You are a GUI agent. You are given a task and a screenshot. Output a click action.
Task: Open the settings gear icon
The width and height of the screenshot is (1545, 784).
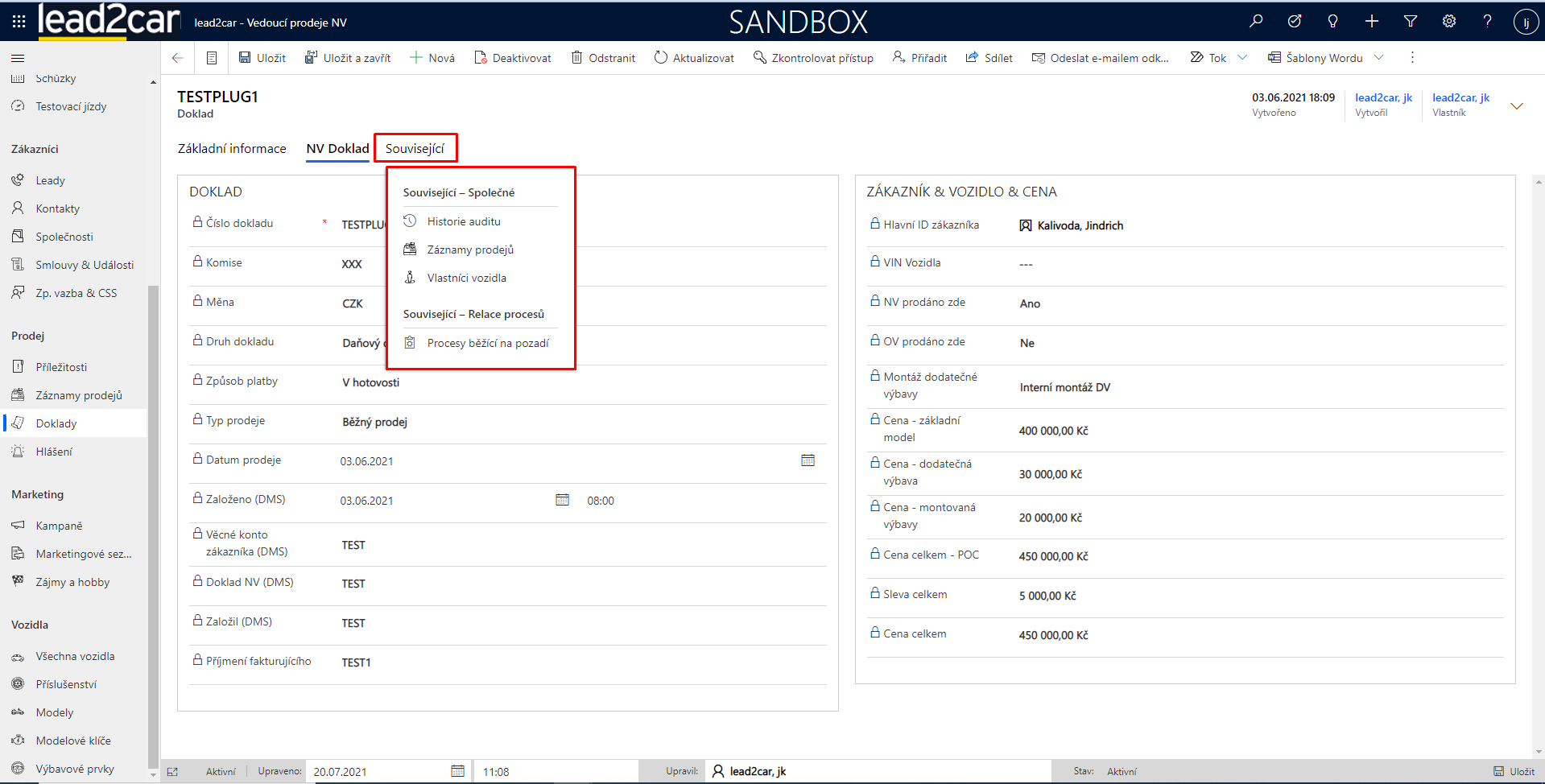pyautogui.click(x=1449, y=22)
